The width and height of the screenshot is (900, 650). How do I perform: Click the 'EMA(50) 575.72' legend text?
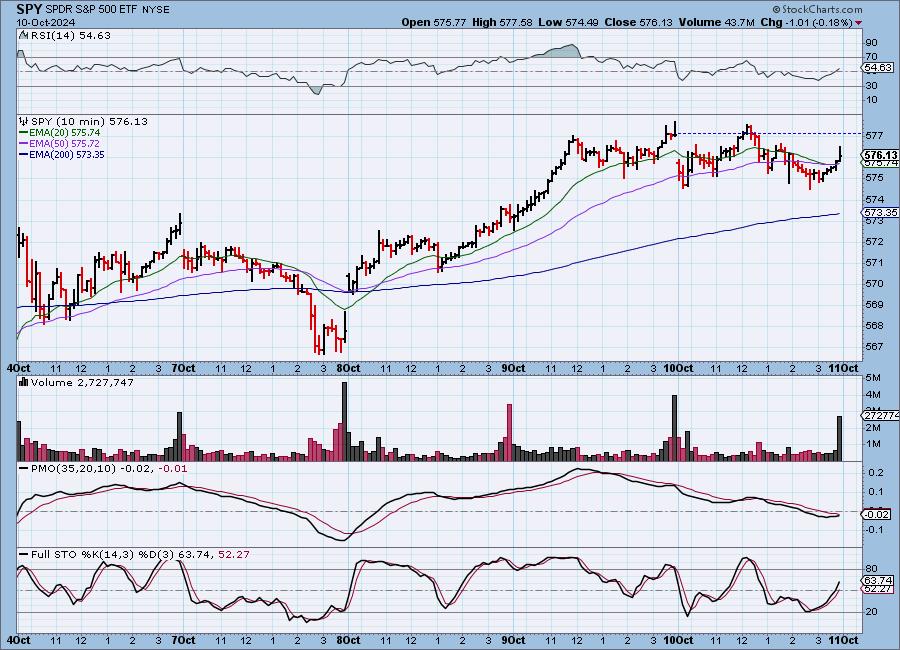(64, 144)
